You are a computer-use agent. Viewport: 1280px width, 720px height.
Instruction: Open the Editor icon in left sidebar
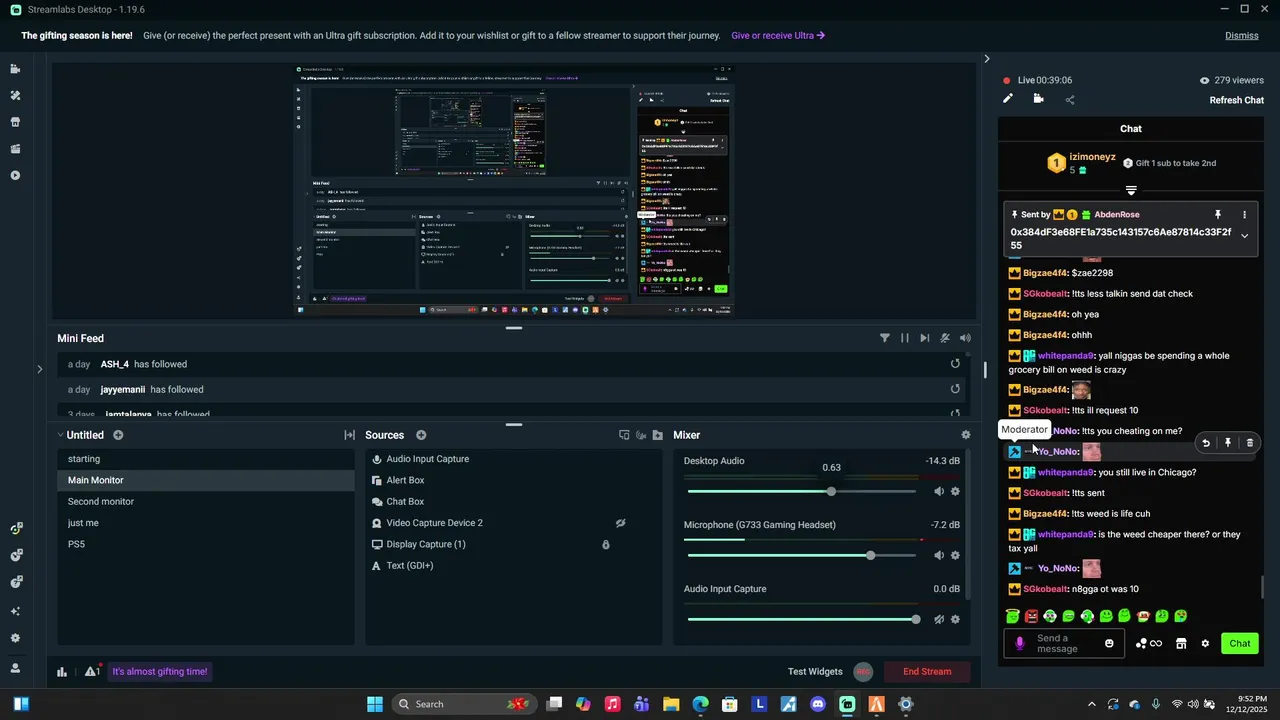[15, 69]
